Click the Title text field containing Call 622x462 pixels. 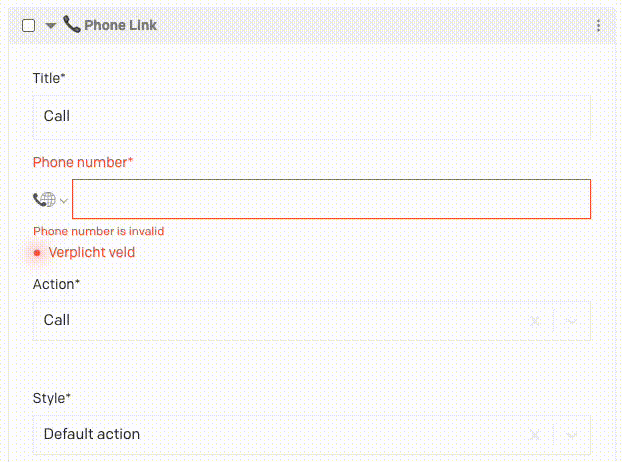(x=312, y=117)
